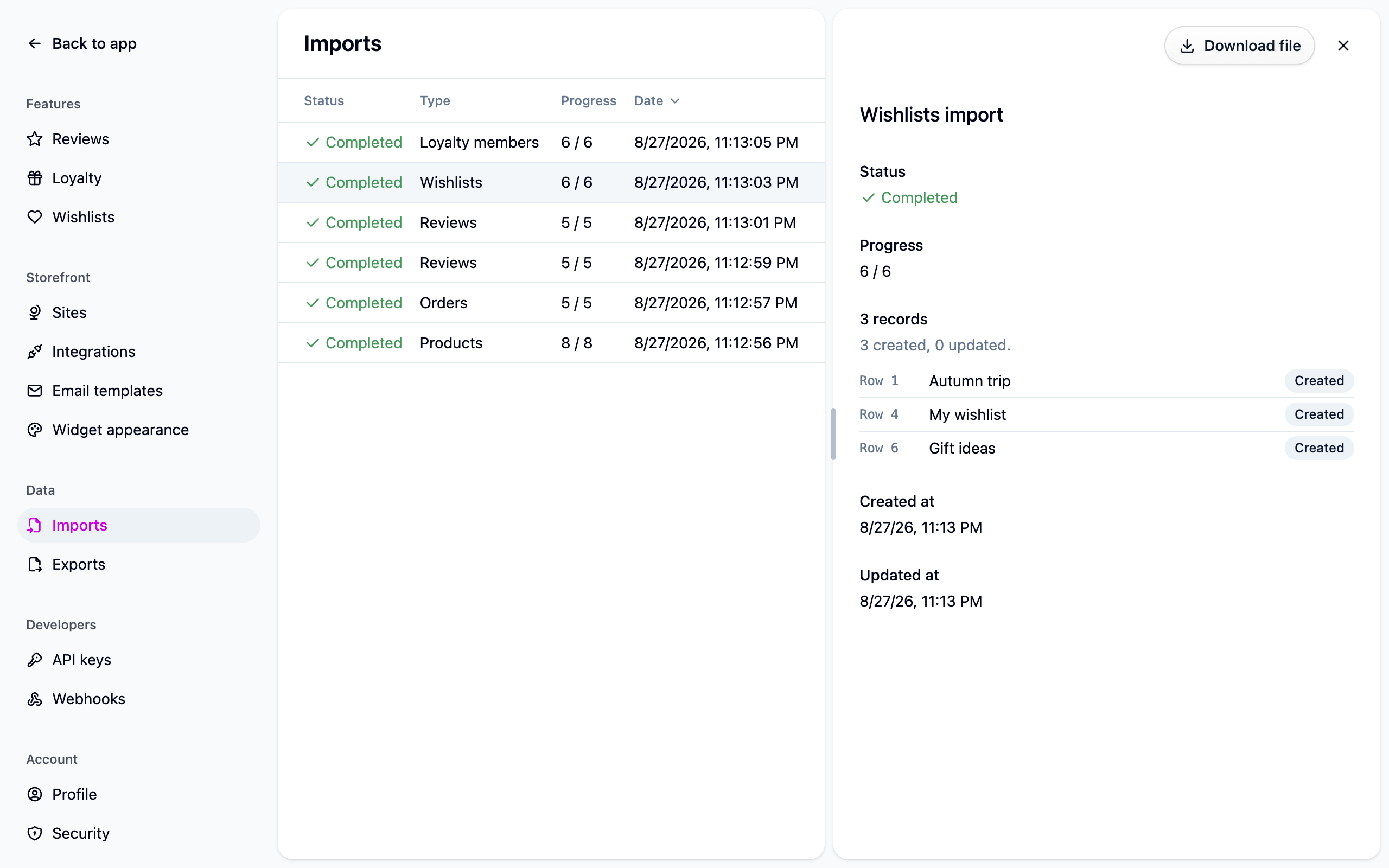Select Reviews import dated 11:13:01 PM
Image resolution: width=1389 pixels, height=868 pixels.
(551, 223)
